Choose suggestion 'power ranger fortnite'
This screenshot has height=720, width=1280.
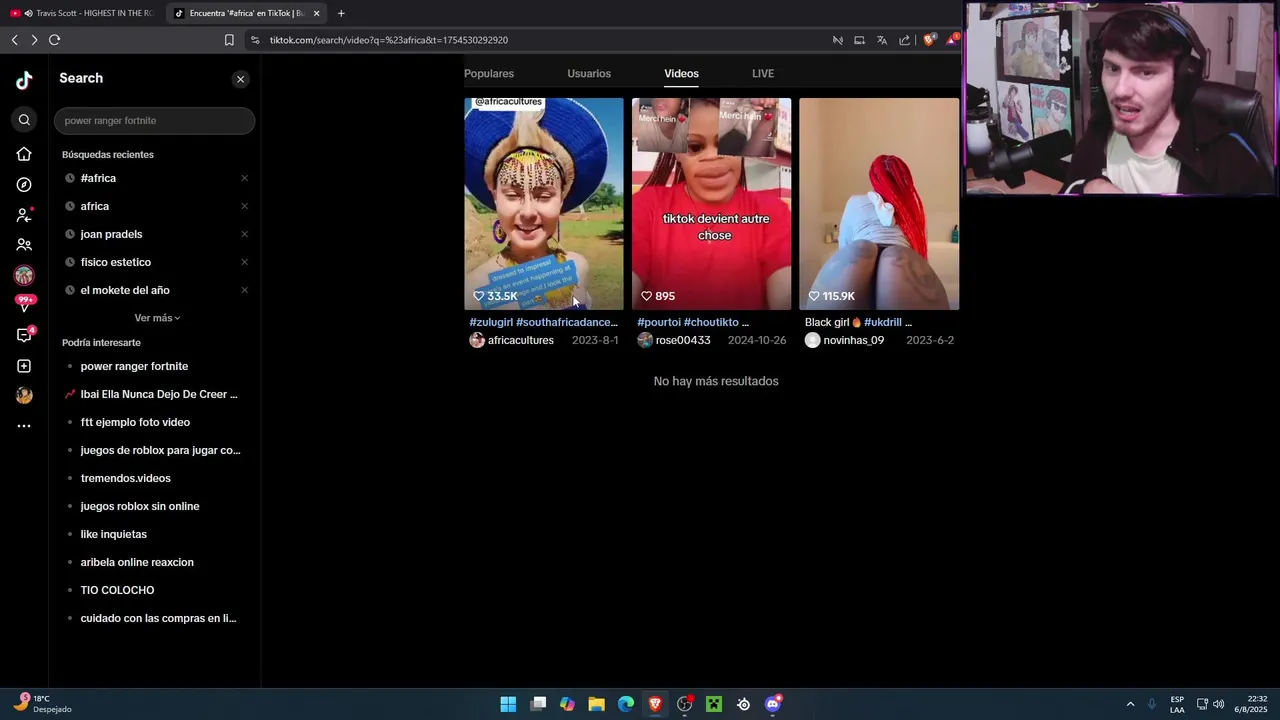click(x=134, y=366)
